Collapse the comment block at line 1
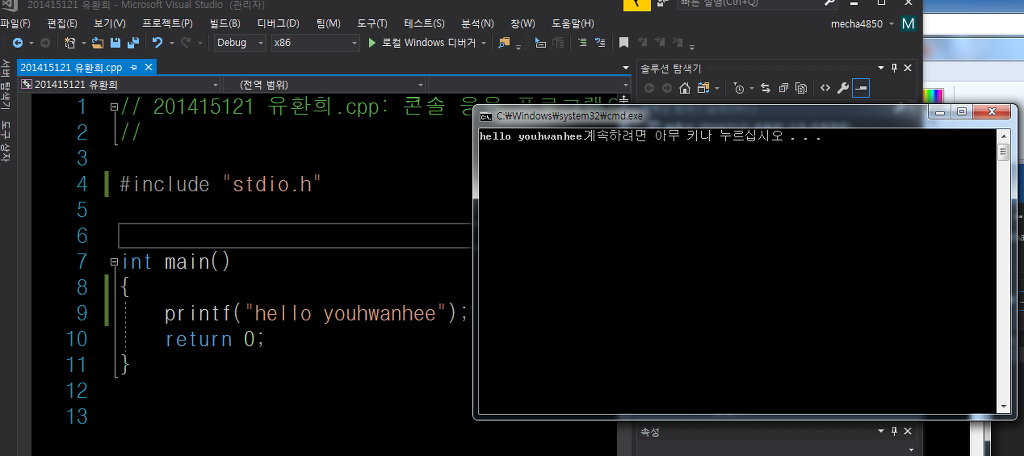This screenshot has height=456, width=1024. [114, 106]
